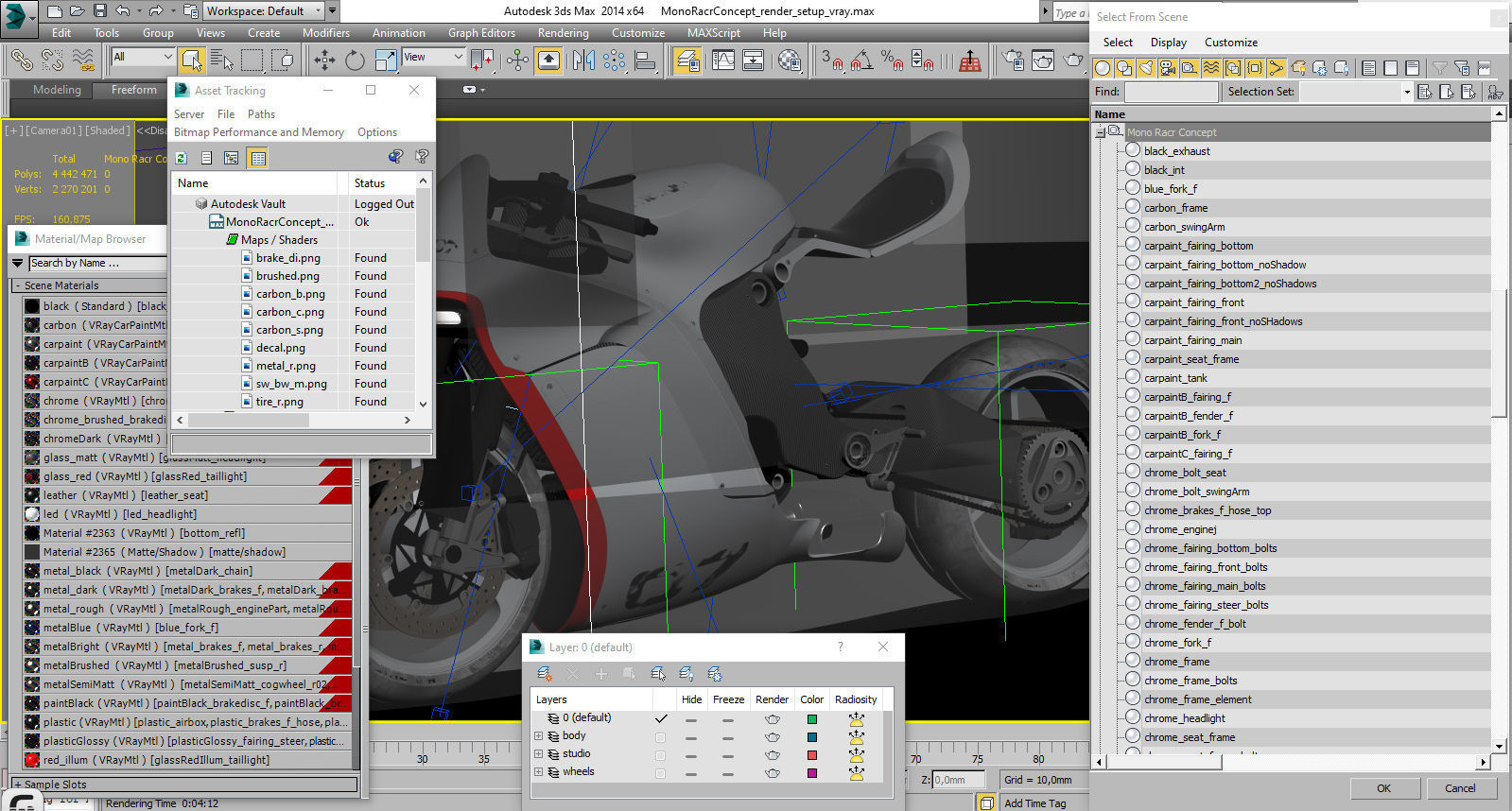The height and width of the screenshot is (811, 1512).
Task: Toggle Hide for the body layer
Action: 691,737
